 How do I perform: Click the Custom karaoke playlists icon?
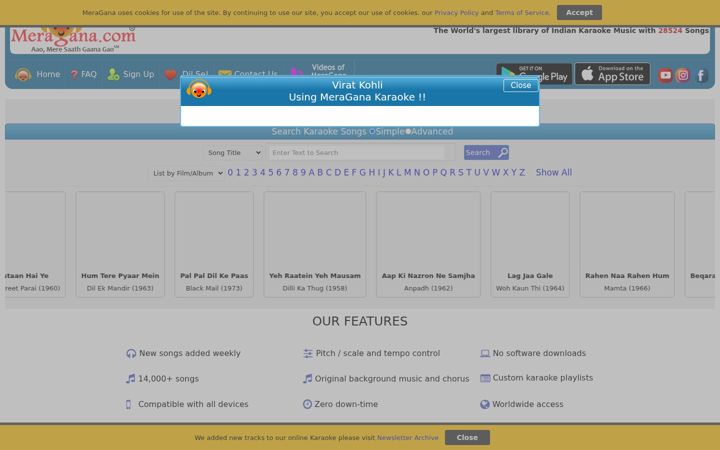[x=485, y=378]
